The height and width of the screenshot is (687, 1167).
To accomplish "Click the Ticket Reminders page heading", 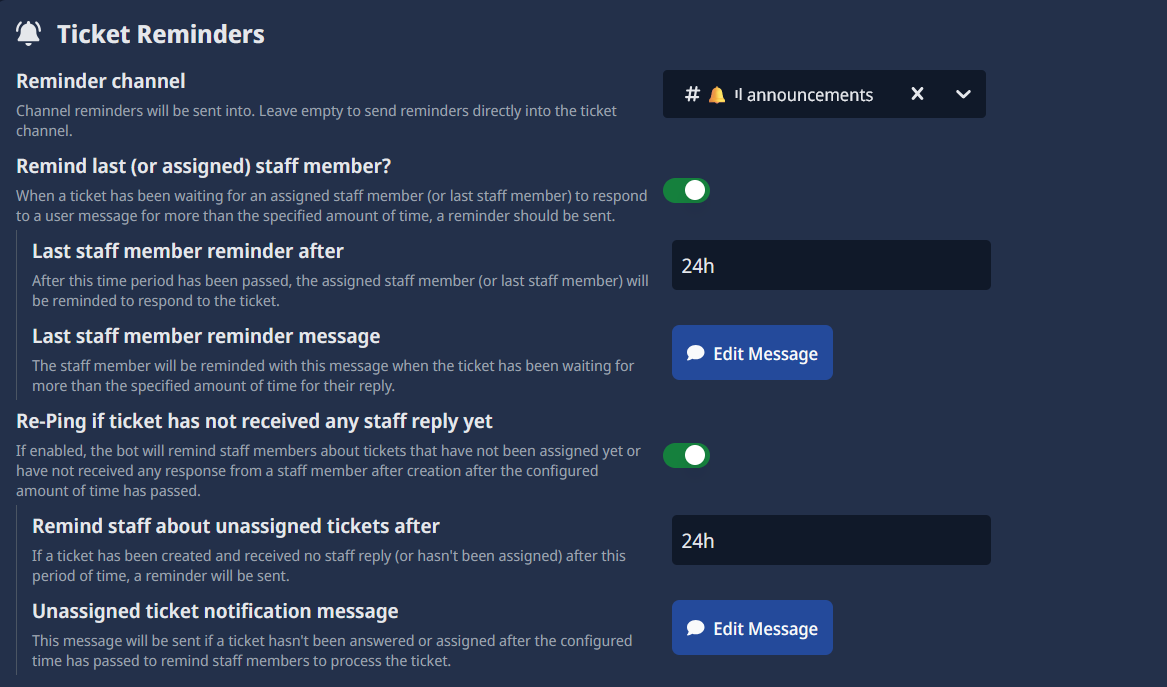I will coord(160,33).
